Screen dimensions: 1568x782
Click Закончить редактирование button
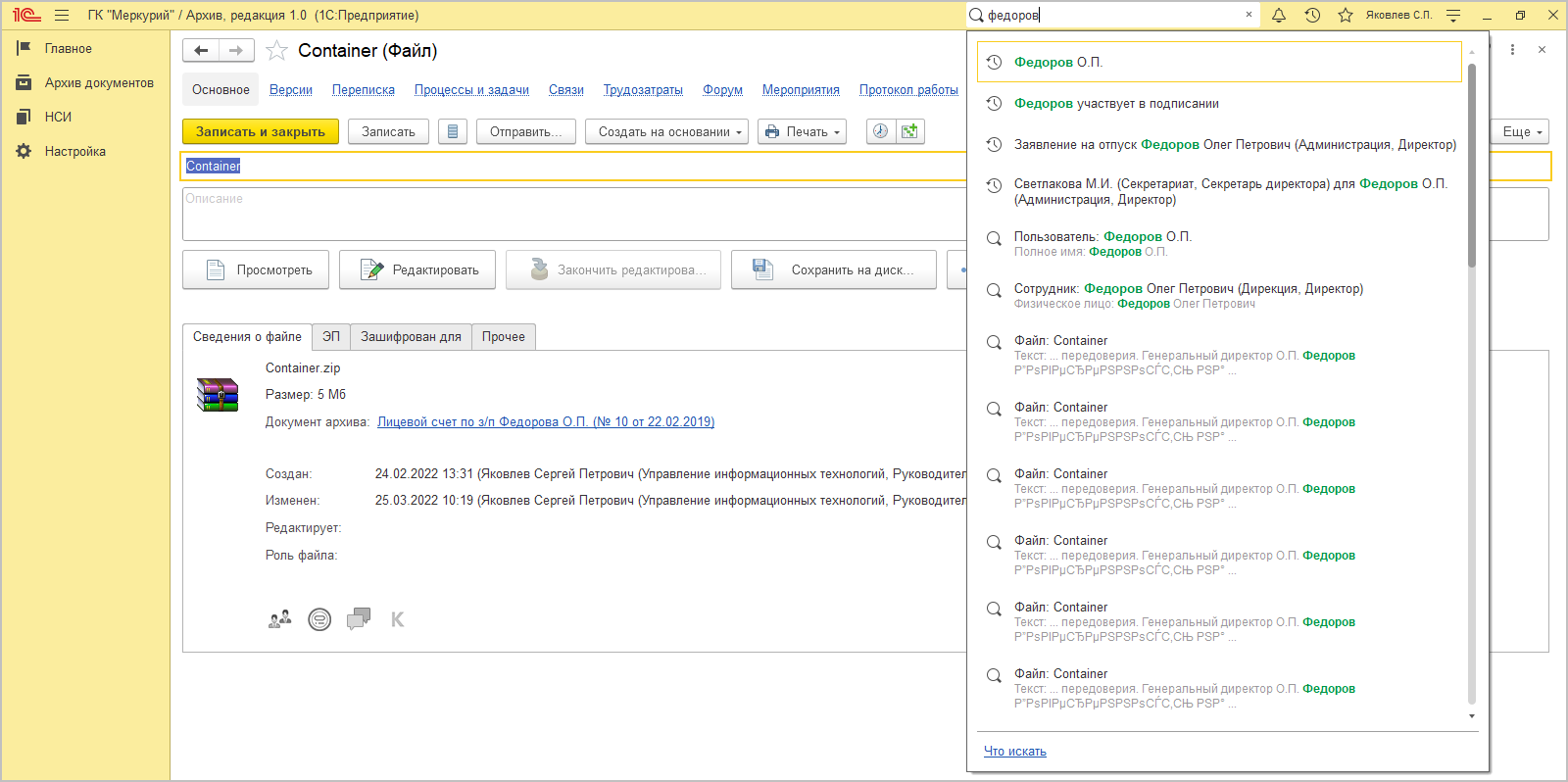pos(613,269)
